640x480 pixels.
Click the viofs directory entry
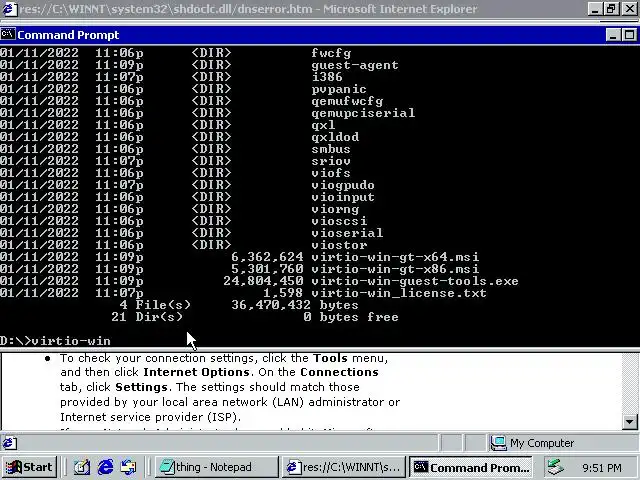(x=331, y=173)
